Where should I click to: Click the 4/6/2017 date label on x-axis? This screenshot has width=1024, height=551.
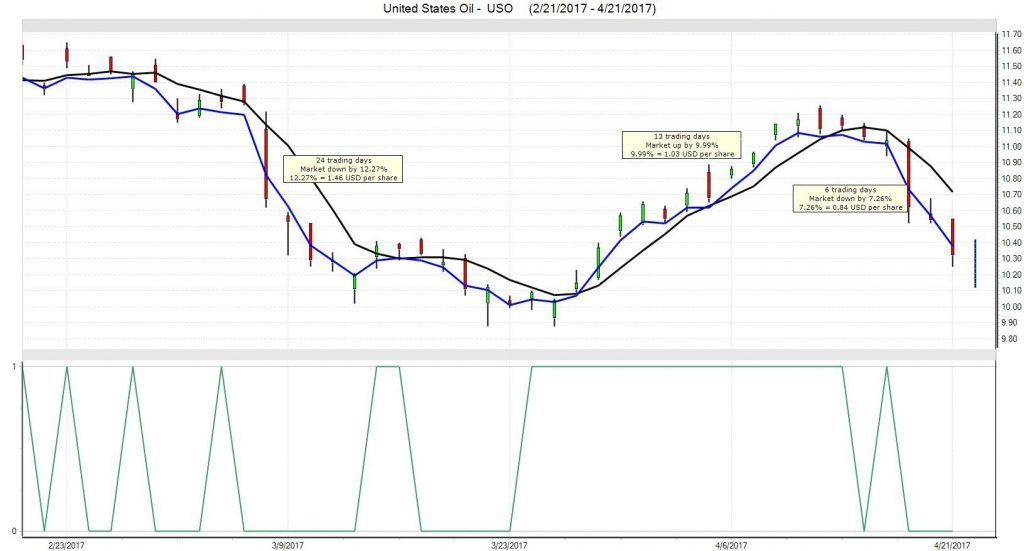click(x=731, y=545)
